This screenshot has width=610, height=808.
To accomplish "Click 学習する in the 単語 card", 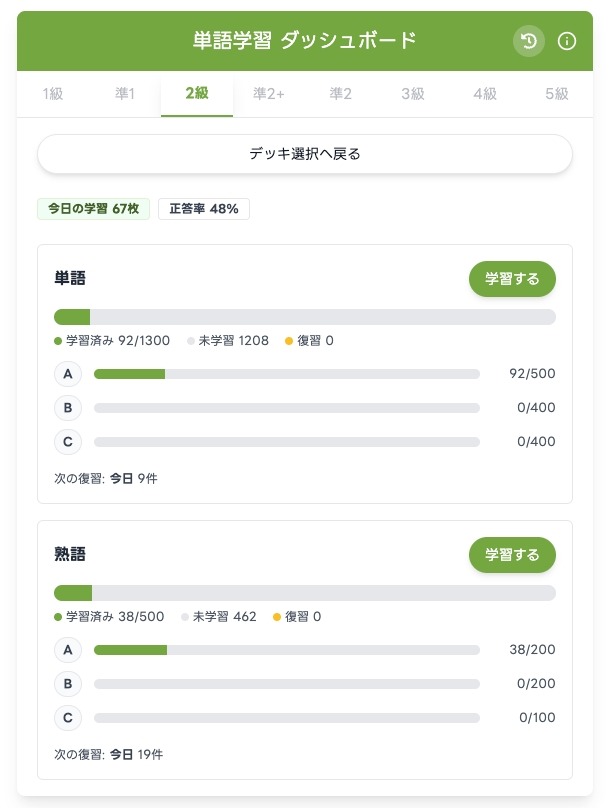I will click(x=512, y=279).
